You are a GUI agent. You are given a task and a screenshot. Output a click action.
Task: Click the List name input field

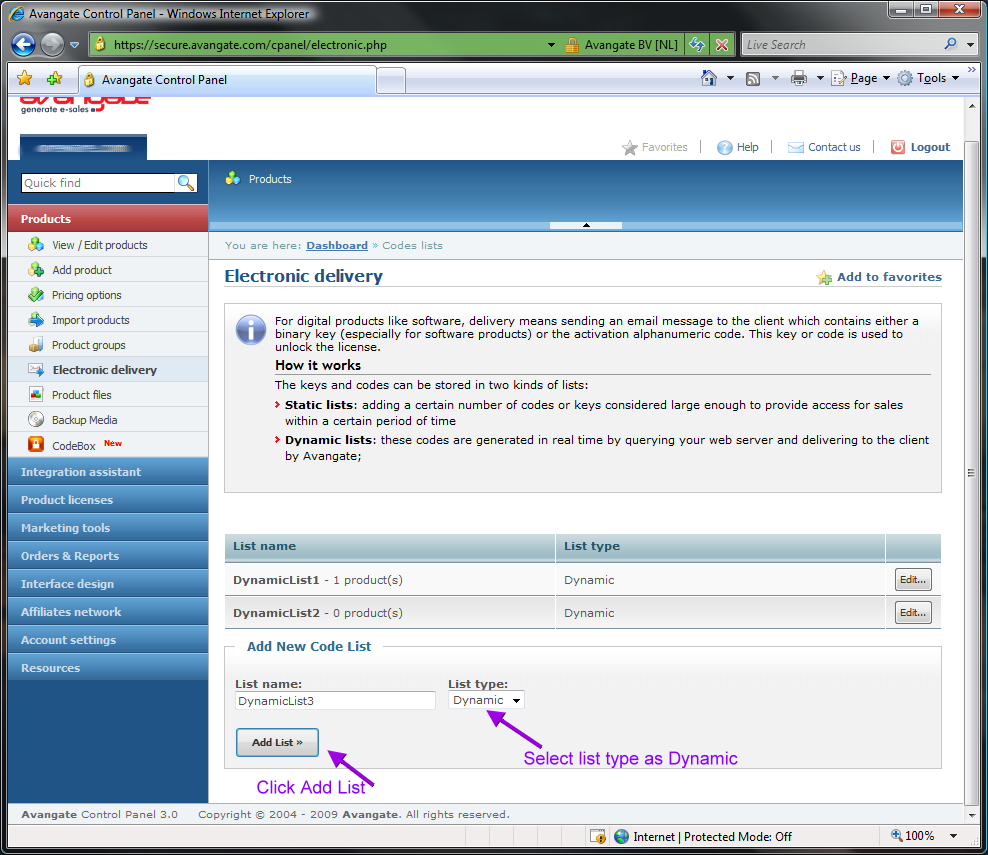(335, 701)
